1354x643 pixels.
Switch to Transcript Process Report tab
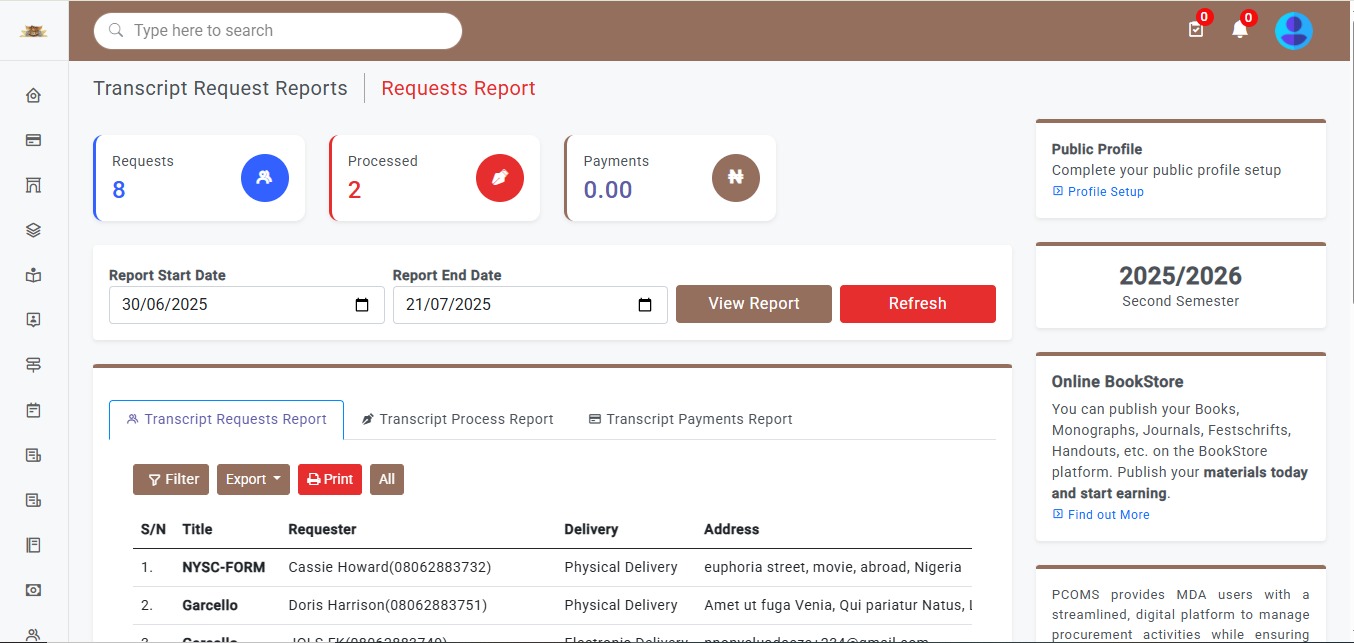coord(457,419)
